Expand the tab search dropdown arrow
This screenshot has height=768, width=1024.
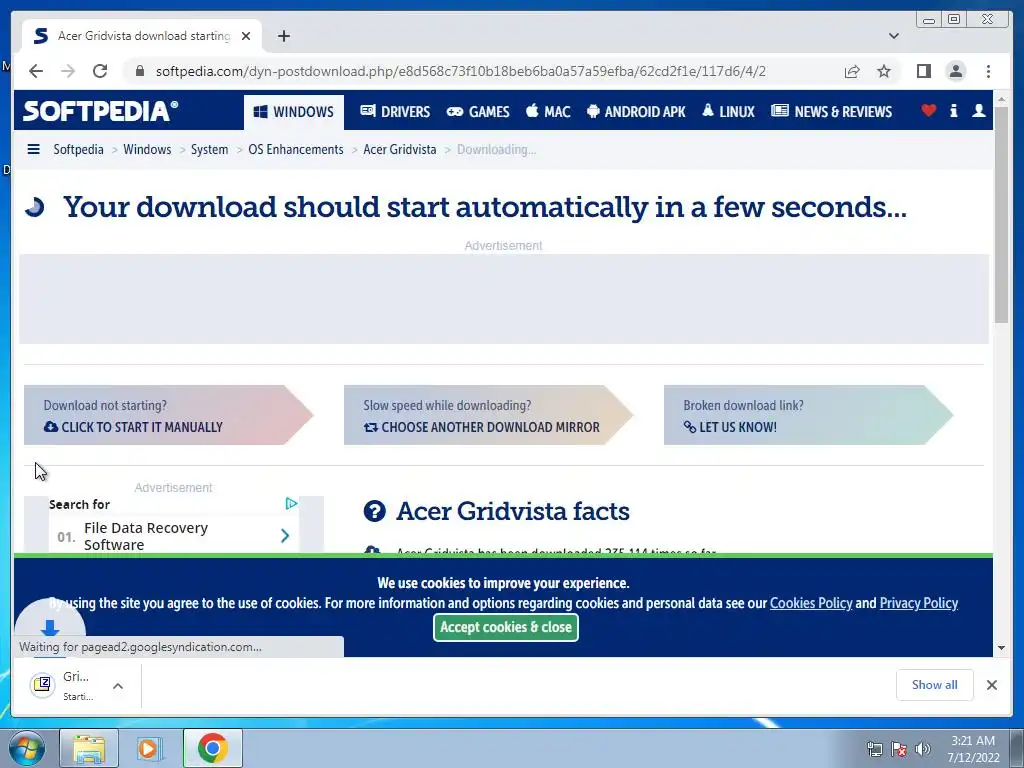pyautogui.click(x=893, y=36)
